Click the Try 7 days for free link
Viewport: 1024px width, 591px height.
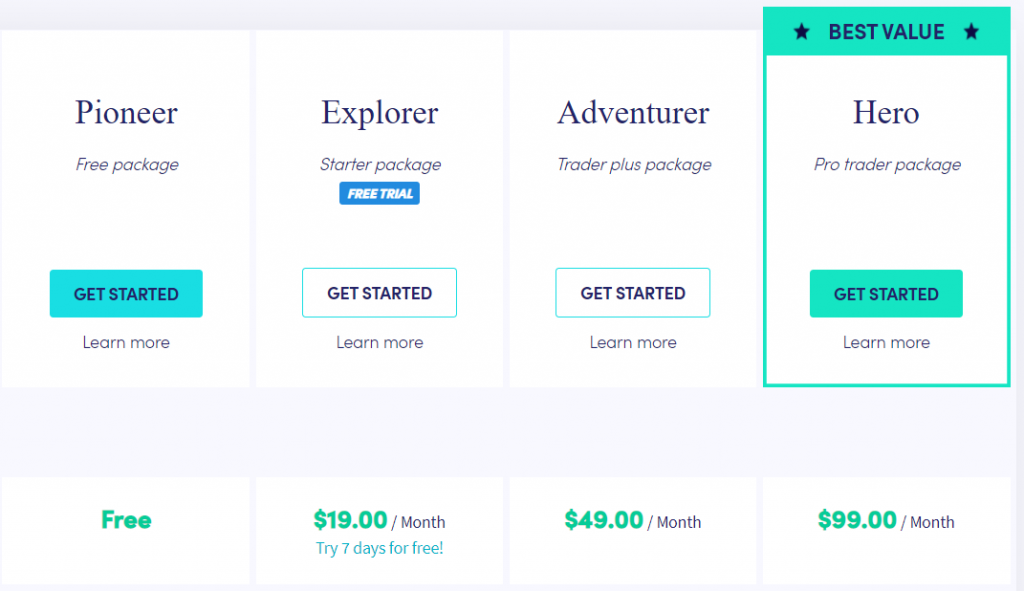point(379,548)
